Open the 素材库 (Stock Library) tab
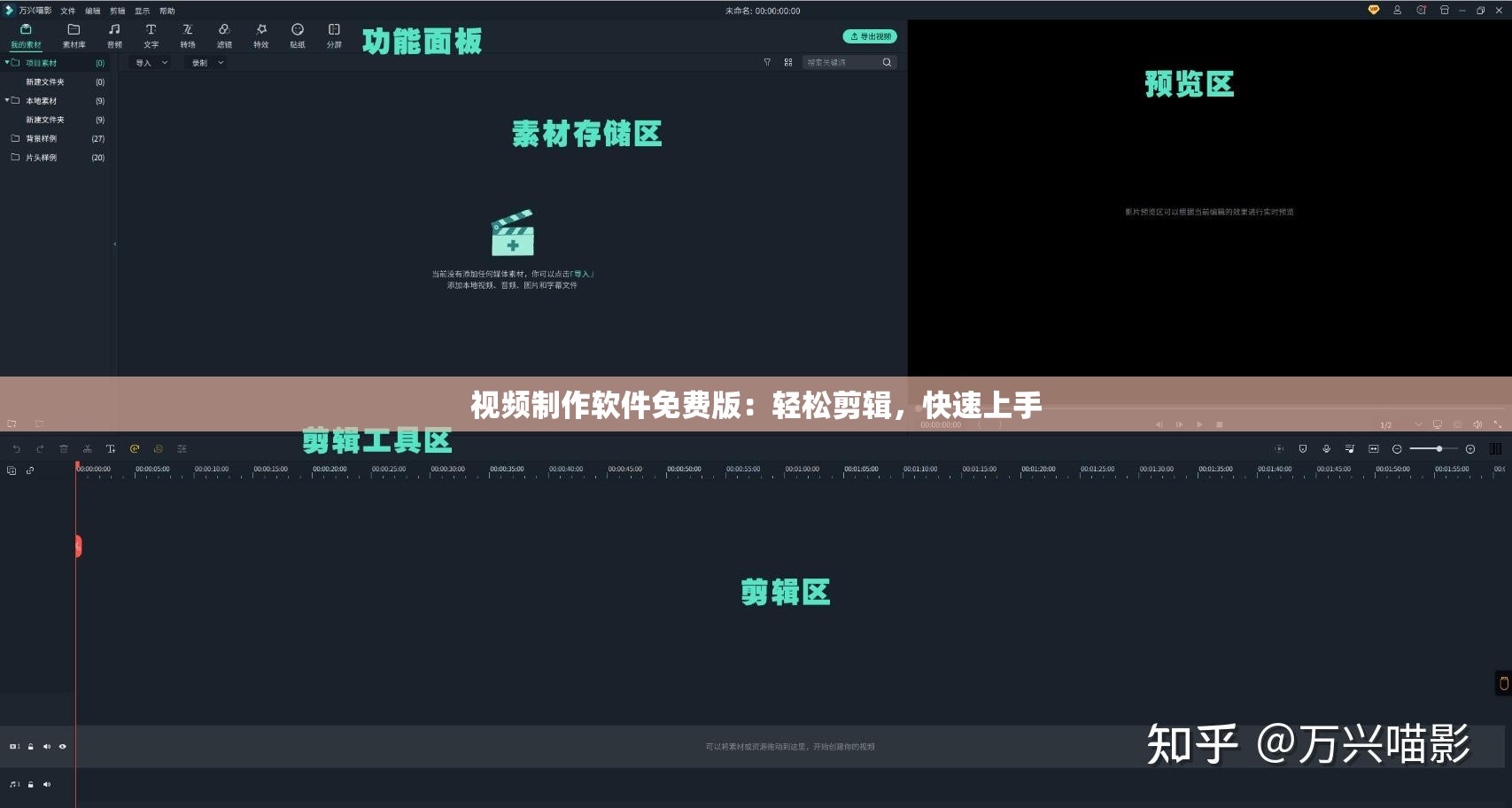 click(74, 36)
